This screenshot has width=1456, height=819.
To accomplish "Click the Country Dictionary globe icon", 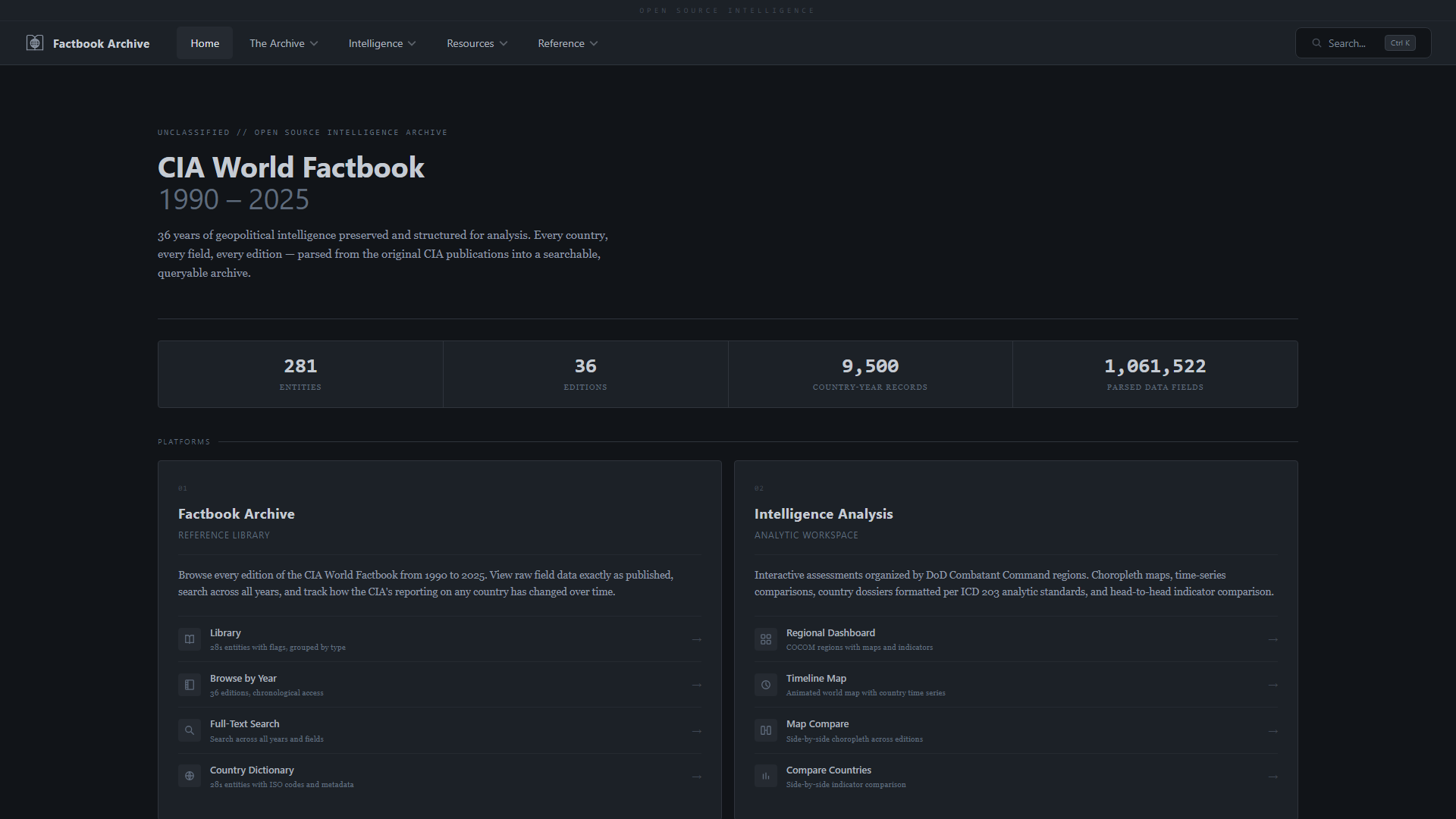I will click(190, 777).
